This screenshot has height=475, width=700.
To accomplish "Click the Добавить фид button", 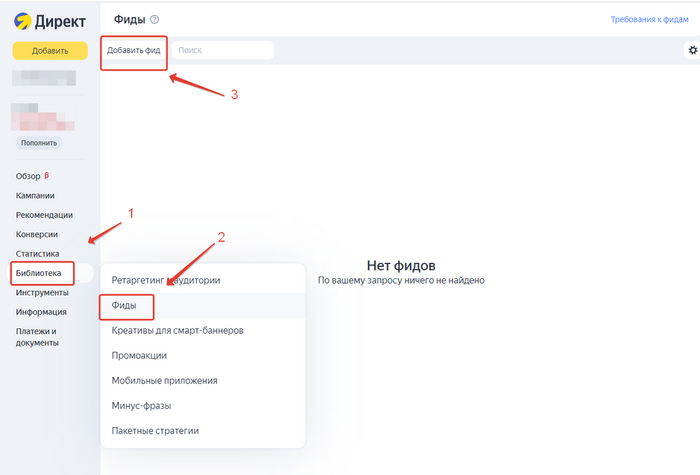I will (x=134, y=50).
